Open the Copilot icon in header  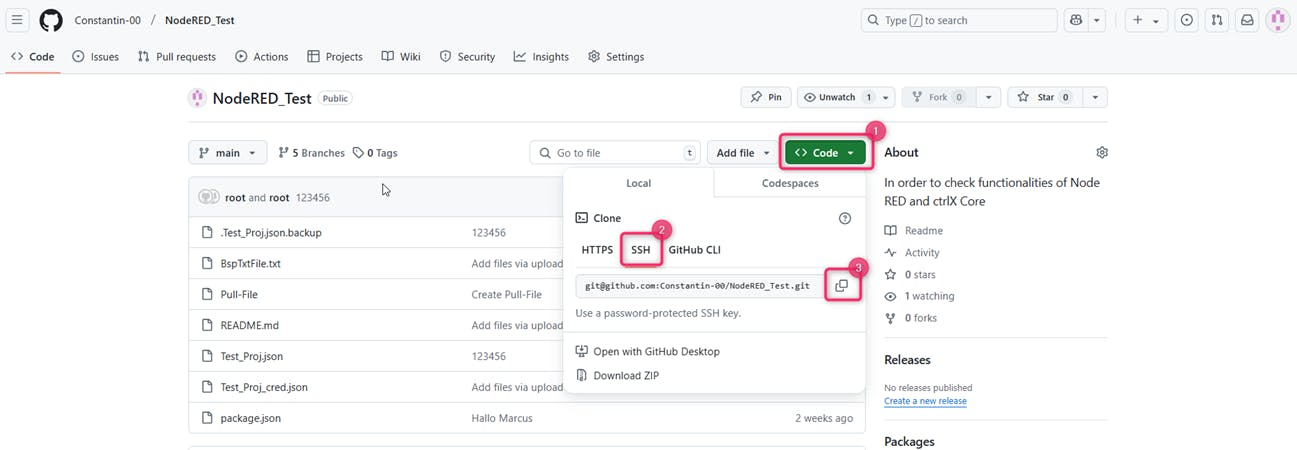click(1076, 20)
